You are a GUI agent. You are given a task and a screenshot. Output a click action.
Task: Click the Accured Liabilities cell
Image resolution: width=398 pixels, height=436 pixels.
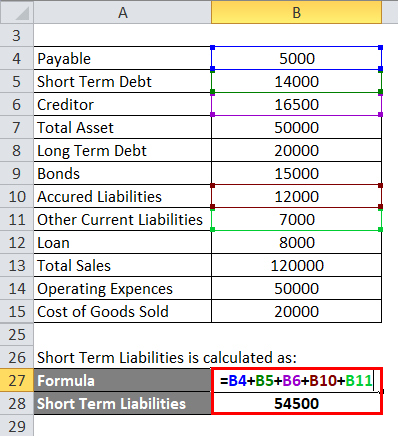[x=122, y=196]
